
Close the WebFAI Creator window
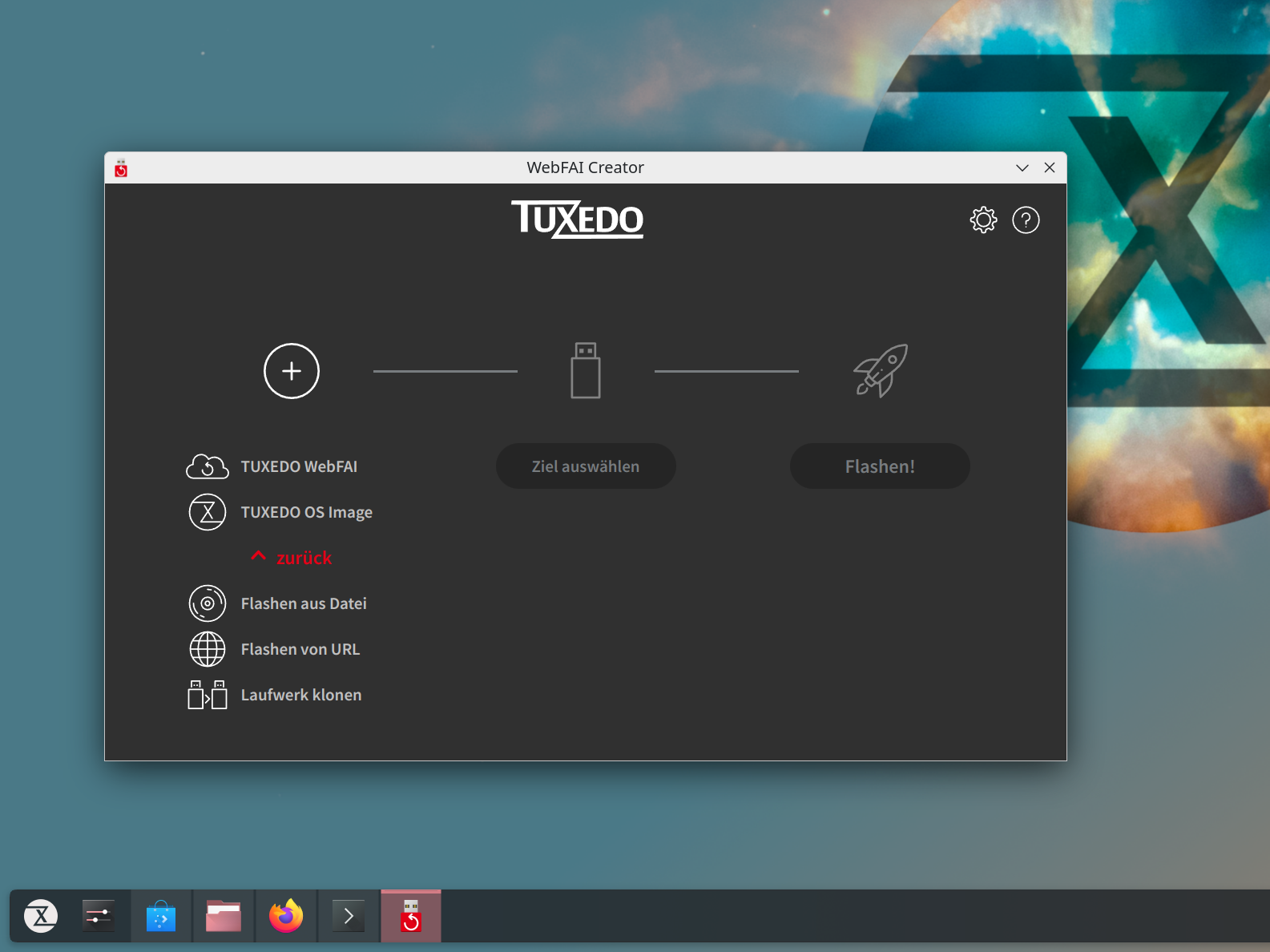pyautogui.click(x=1050, y=167)
